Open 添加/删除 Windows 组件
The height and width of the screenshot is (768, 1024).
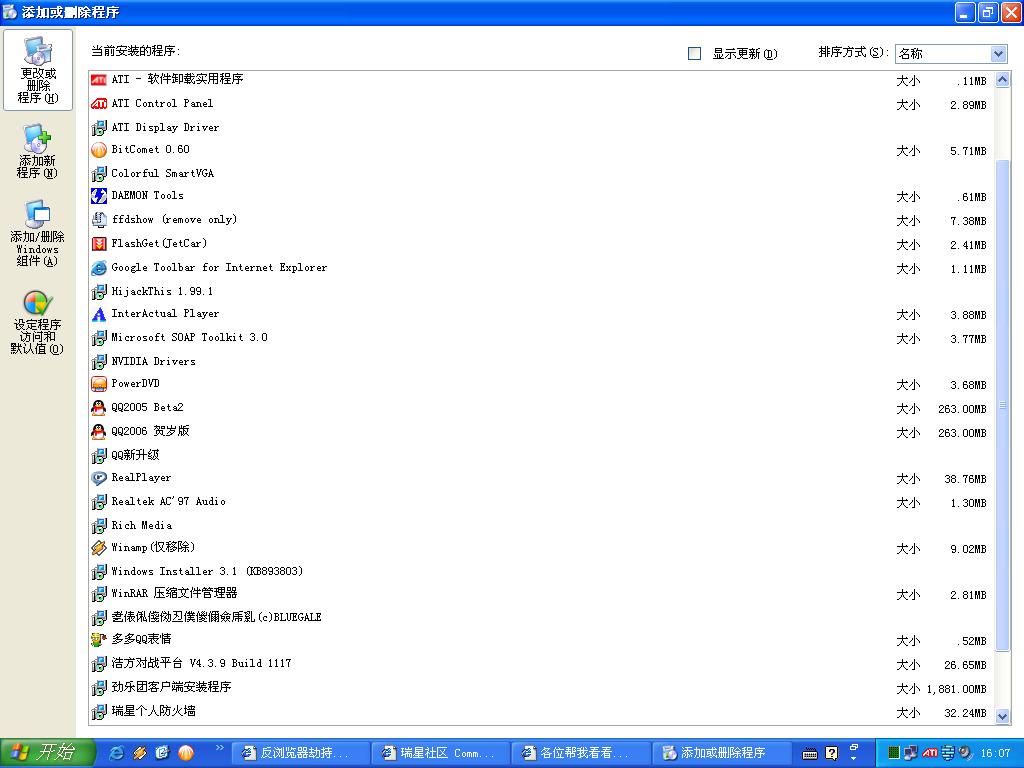point(37,233)
